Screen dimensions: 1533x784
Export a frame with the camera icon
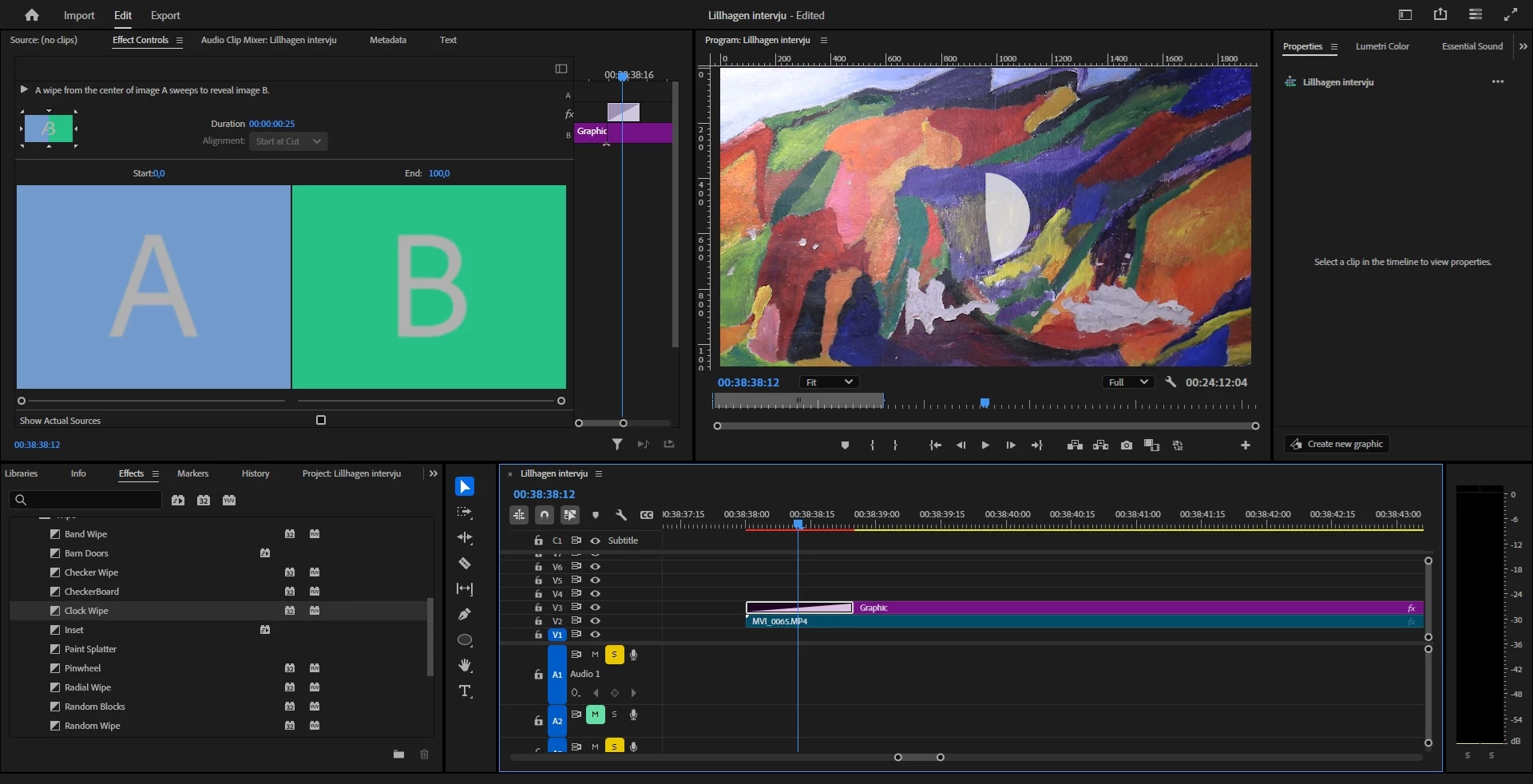[1126, 445]
